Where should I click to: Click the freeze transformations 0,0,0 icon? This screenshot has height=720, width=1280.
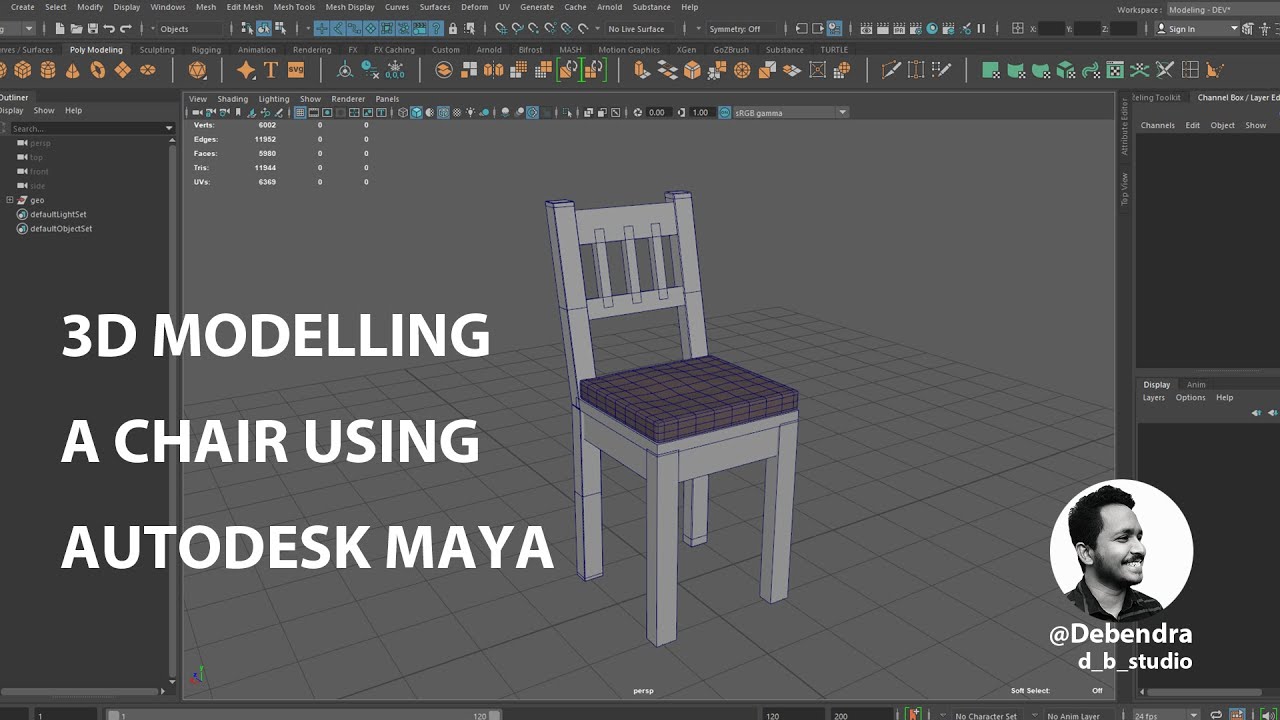tap(395, 70)
